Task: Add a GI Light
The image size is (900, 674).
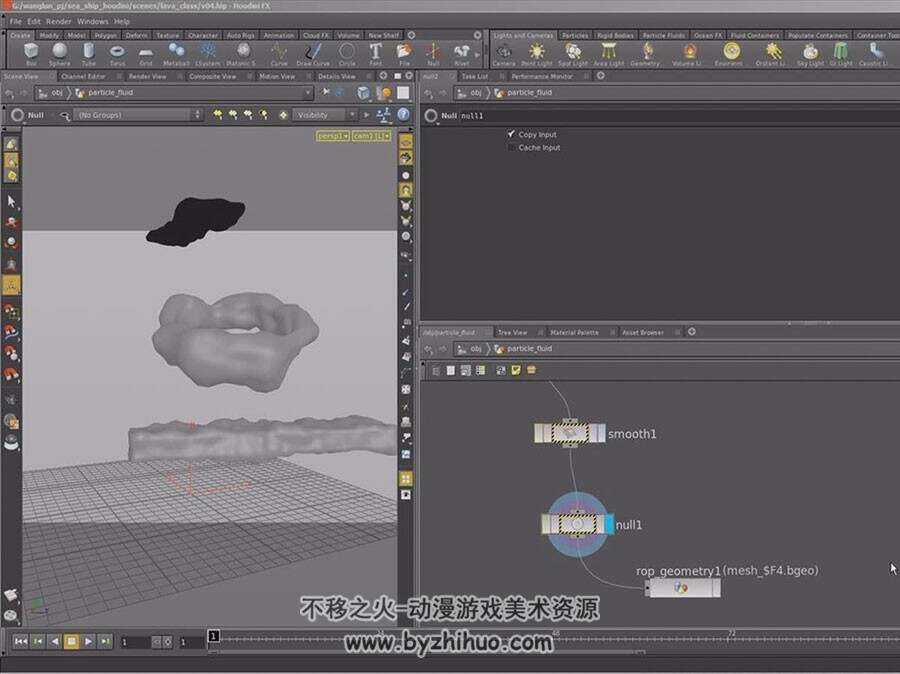Action: pos(841,55)
